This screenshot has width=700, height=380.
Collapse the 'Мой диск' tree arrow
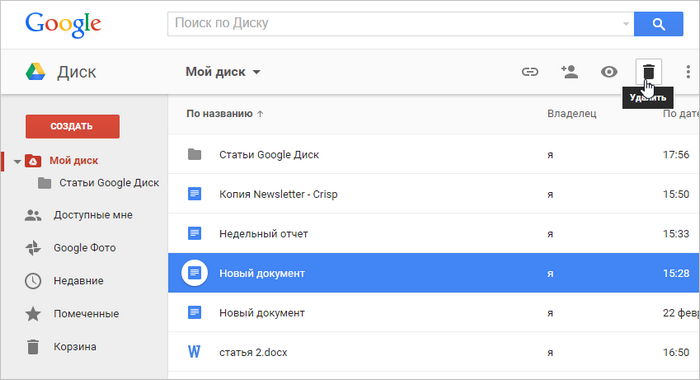pos(17,161)
